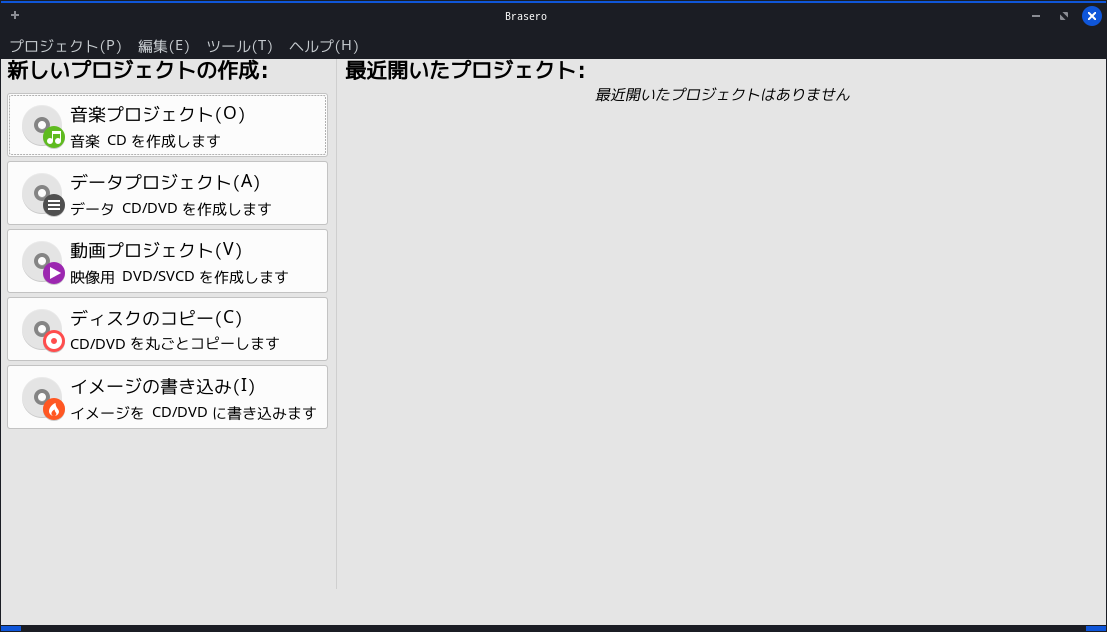The width and height of the screenshot is (1107, 632).
Task: Click 最近開いたプロジェクトはありません message
Action: pos(722,95)
